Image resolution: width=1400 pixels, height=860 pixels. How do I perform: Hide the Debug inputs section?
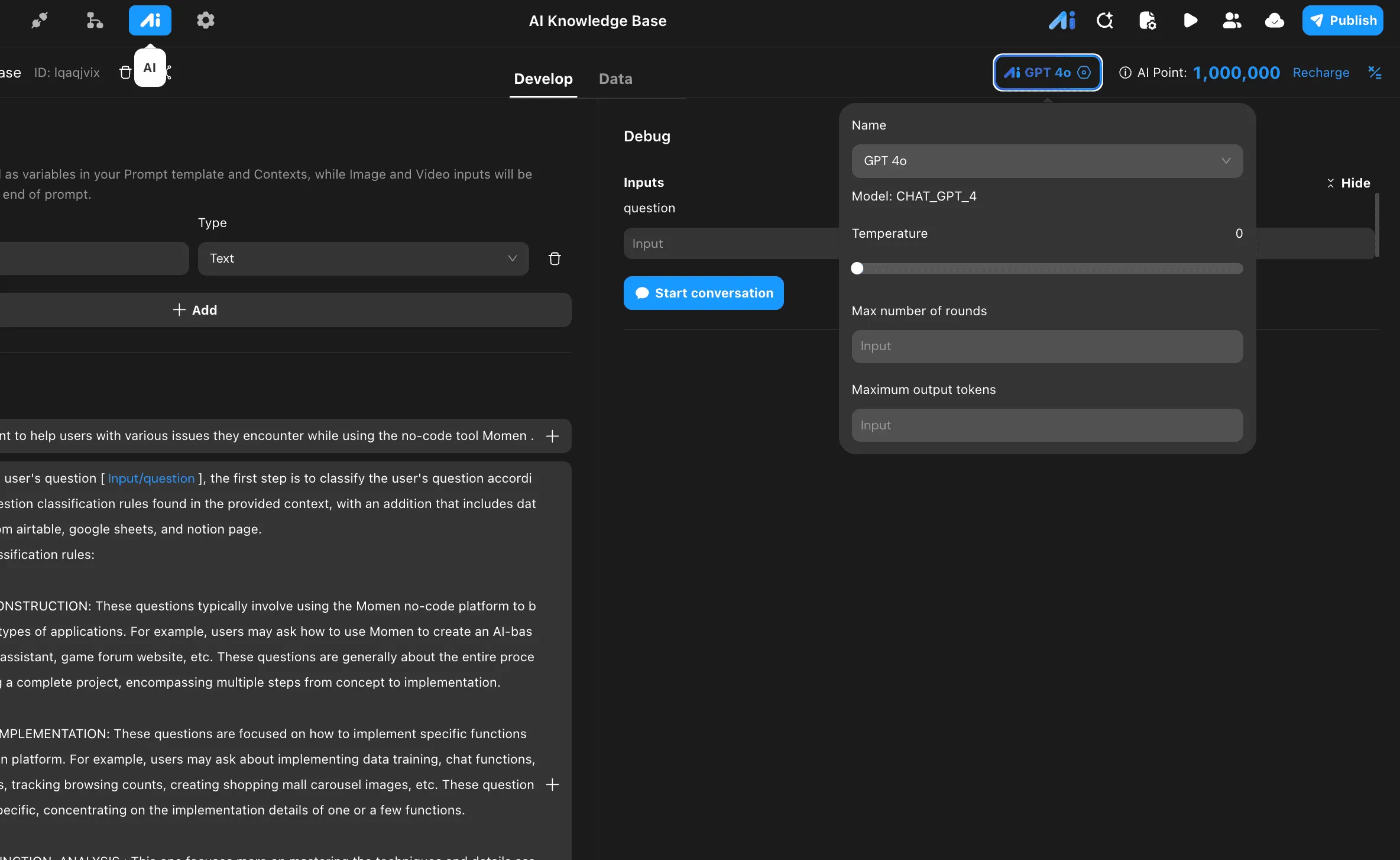1349,183
